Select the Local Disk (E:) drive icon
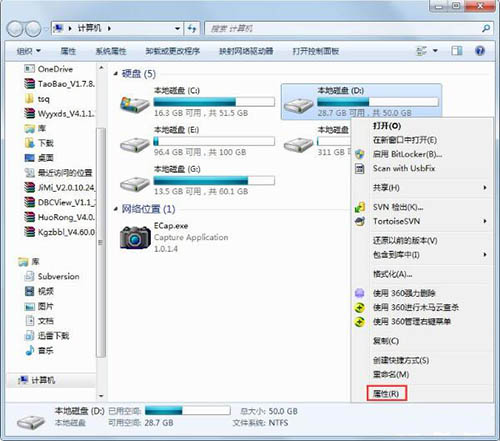 (135, 145)
